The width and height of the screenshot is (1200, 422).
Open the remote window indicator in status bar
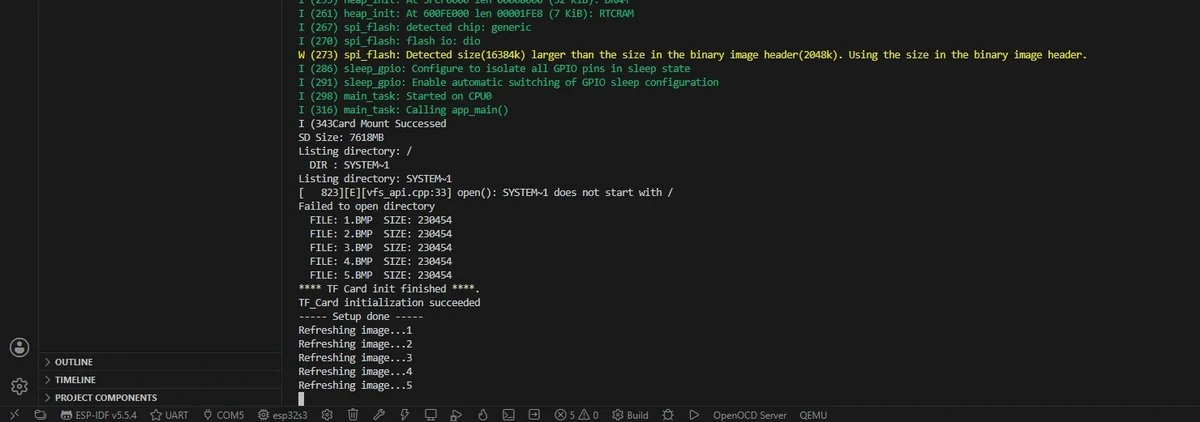tap(14, 414)
